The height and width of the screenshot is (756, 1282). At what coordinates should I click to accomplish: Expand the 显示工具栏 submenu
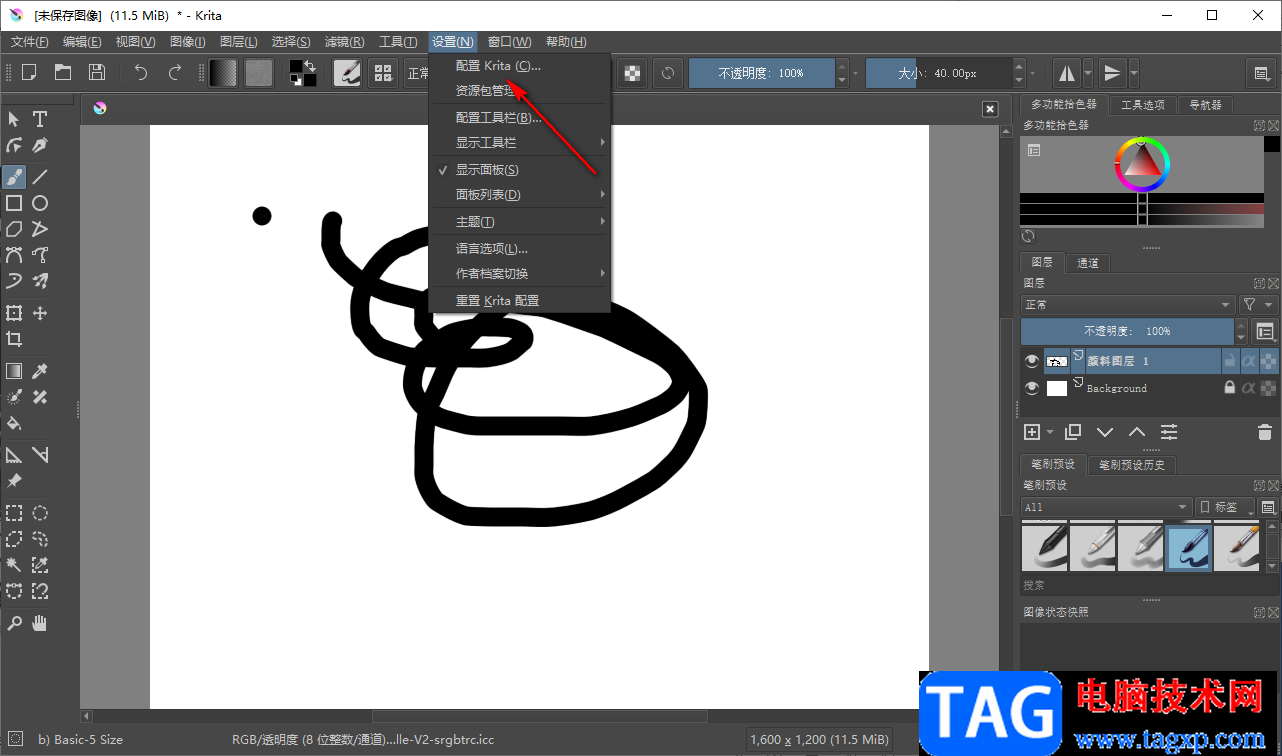519,143
